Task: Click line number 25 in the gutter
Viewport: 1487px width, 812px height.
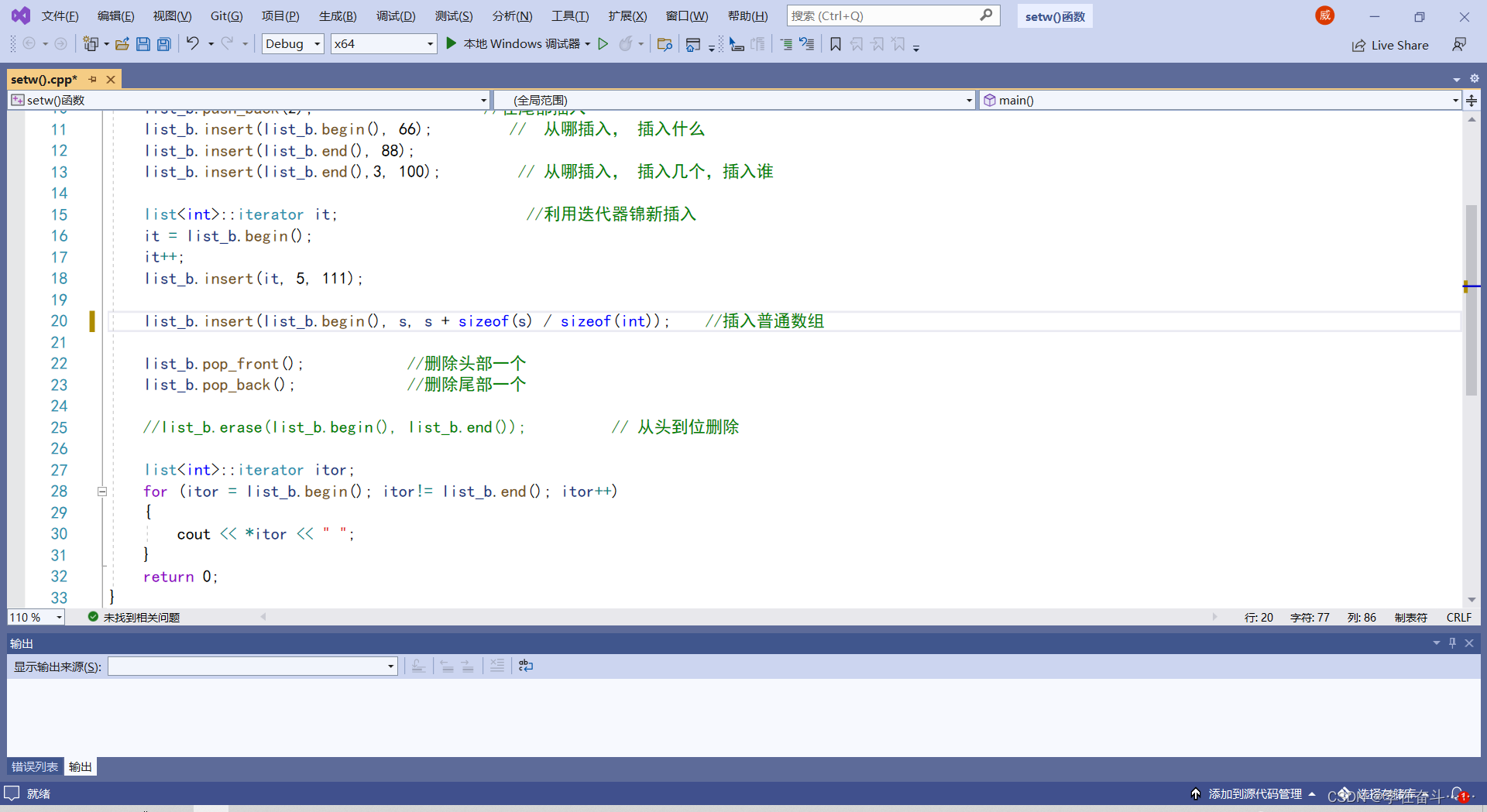Action: [59, 427]
